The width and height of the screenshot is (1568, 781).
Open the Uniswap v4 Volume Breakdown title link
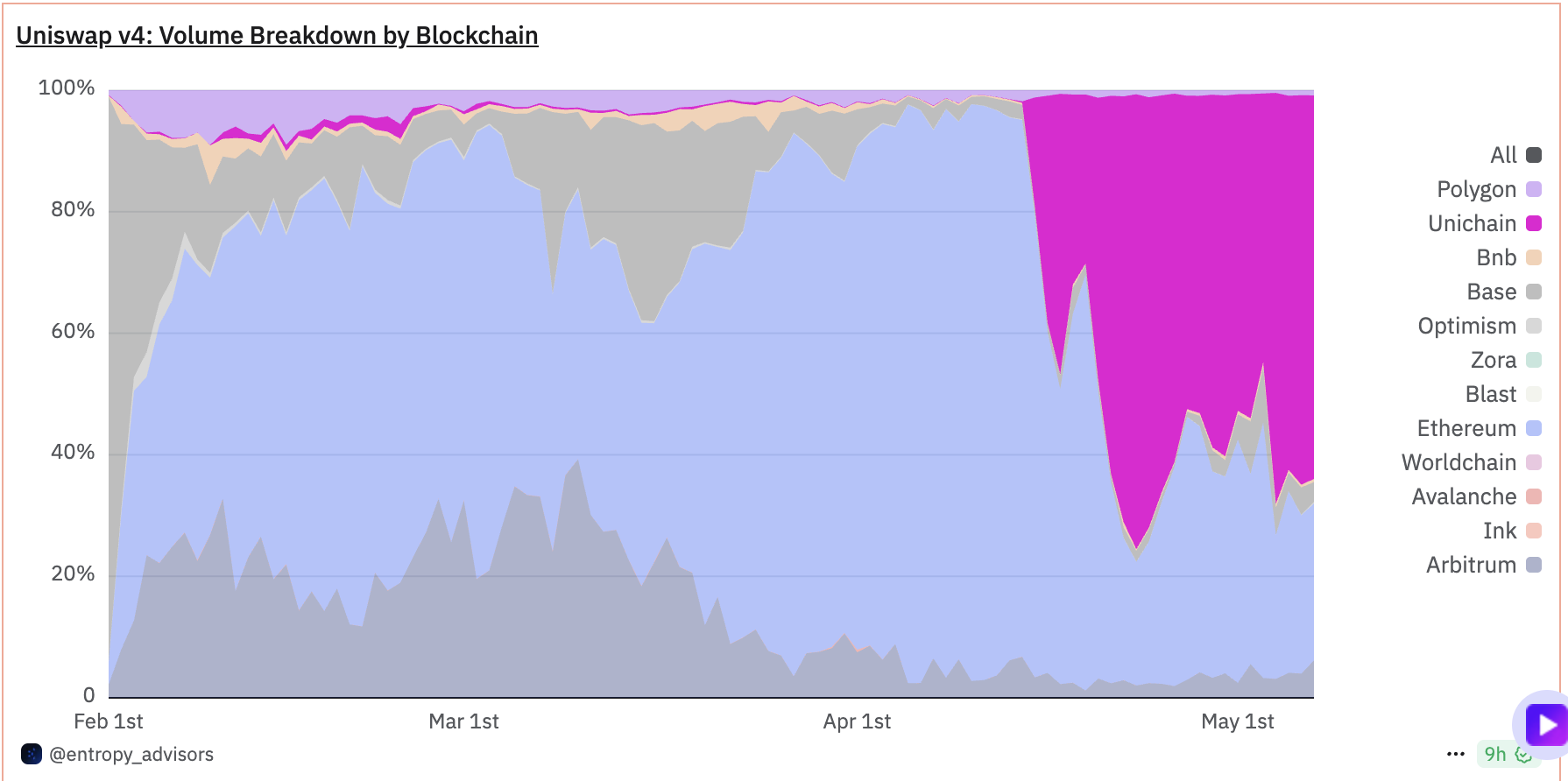click(277, 35)
